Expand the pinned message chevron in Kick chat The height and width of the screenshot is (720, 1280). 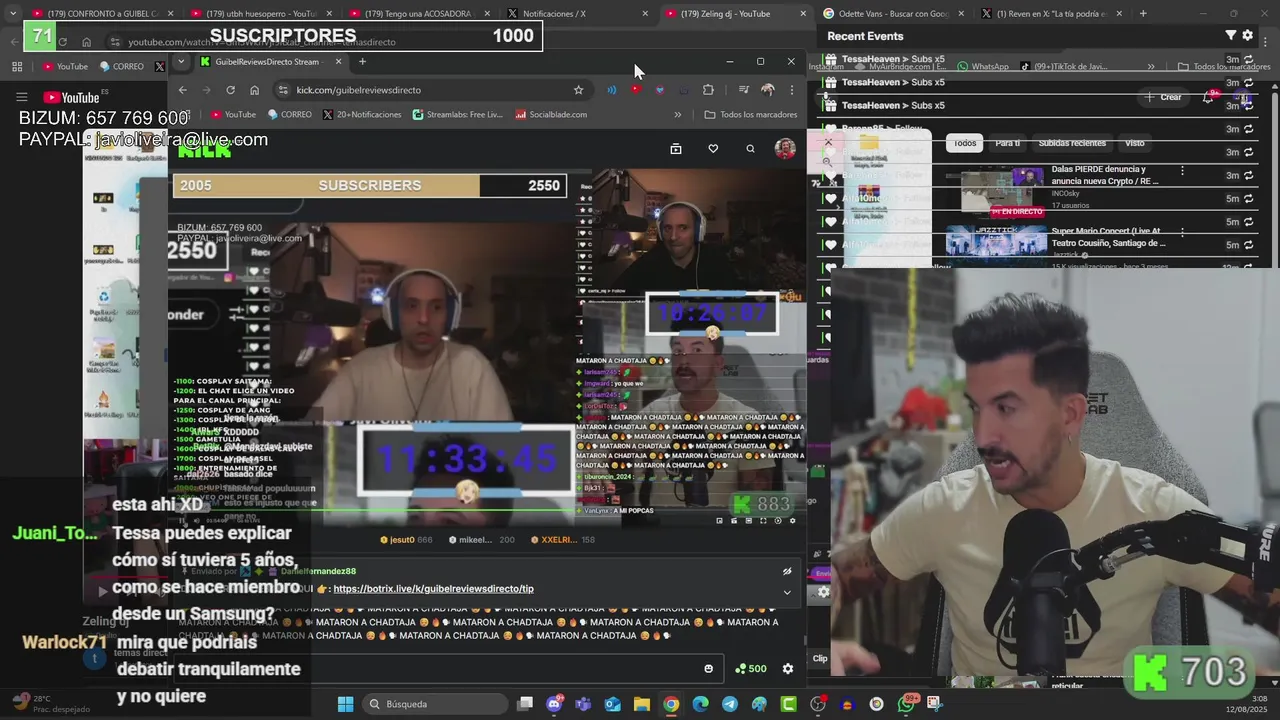tap(787, 592)
